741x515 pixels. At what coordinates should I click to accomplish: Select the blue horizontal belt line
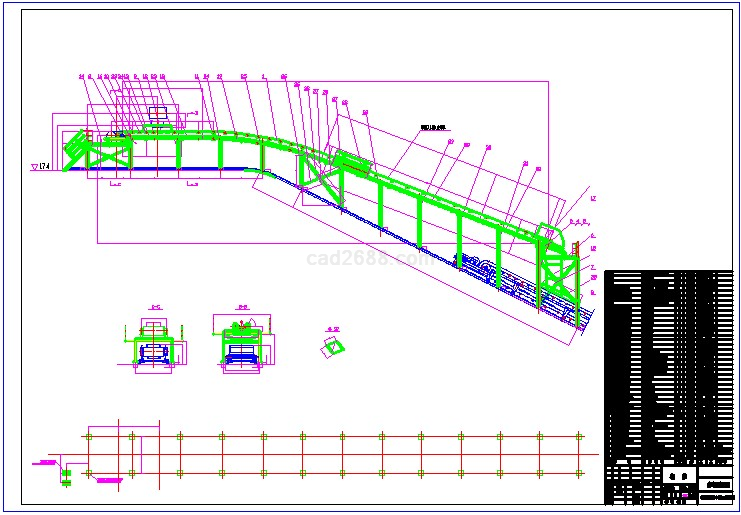click(x=170, y=169)
